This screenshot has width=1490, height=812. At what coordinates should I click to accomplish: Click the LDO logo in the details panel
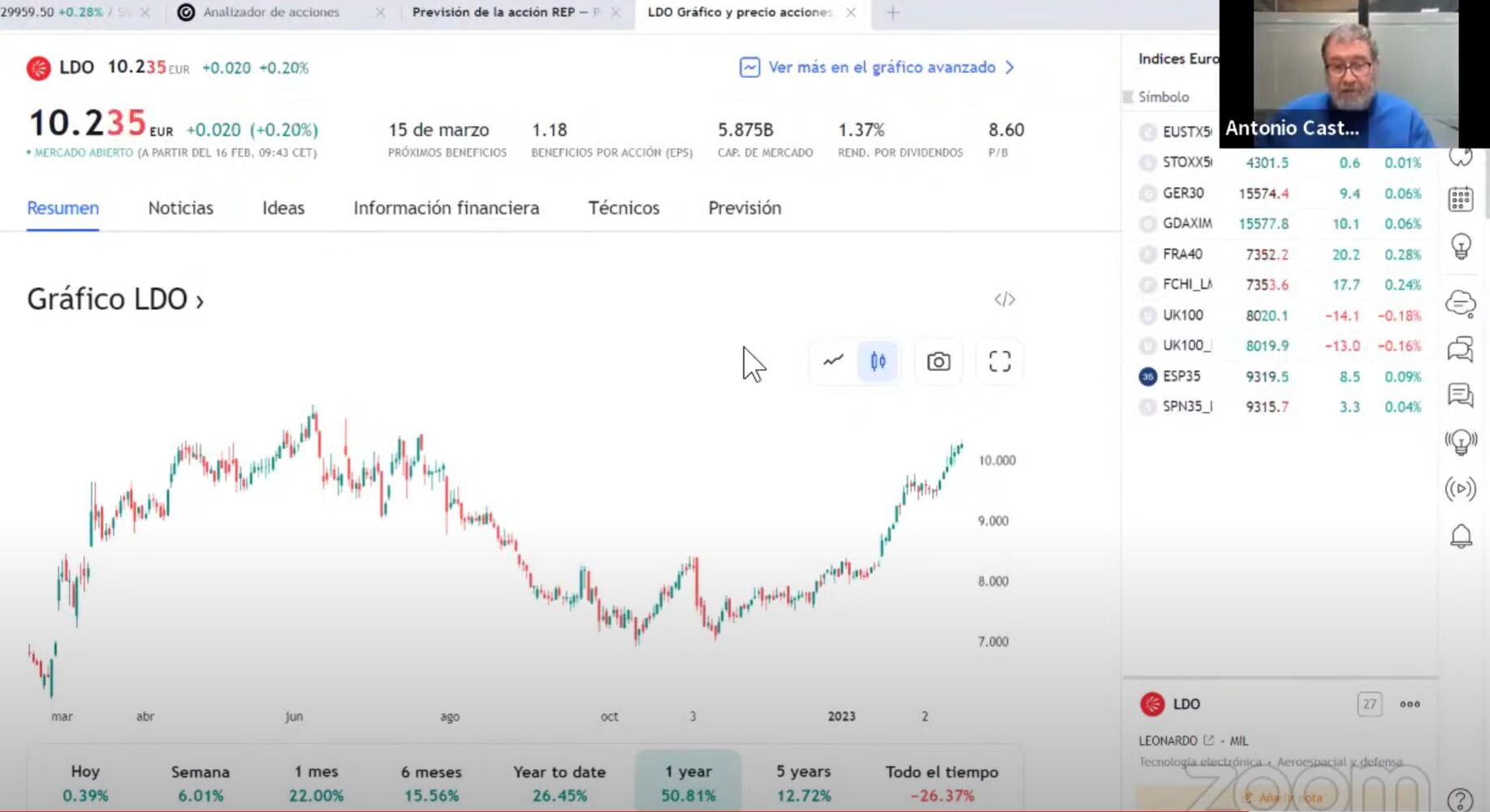(x=1151, y=704)
